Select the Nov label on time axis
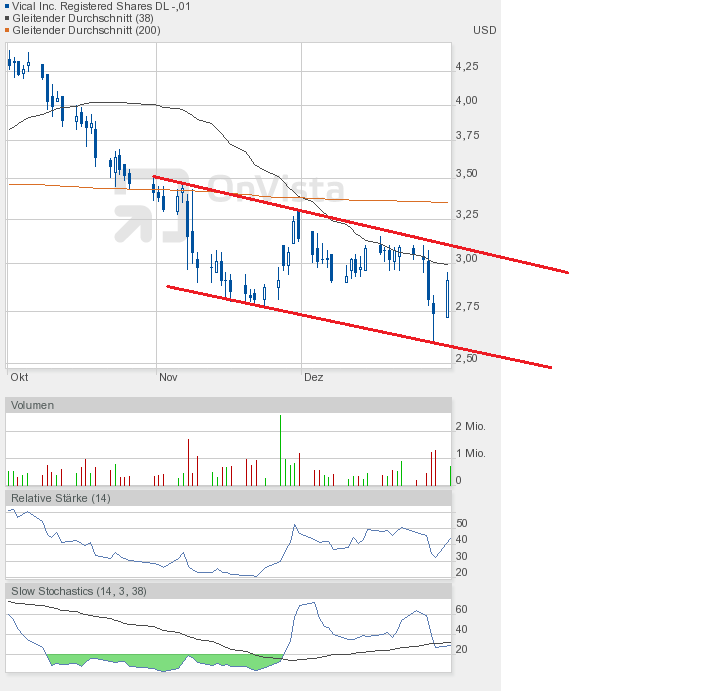 (168, 378)
